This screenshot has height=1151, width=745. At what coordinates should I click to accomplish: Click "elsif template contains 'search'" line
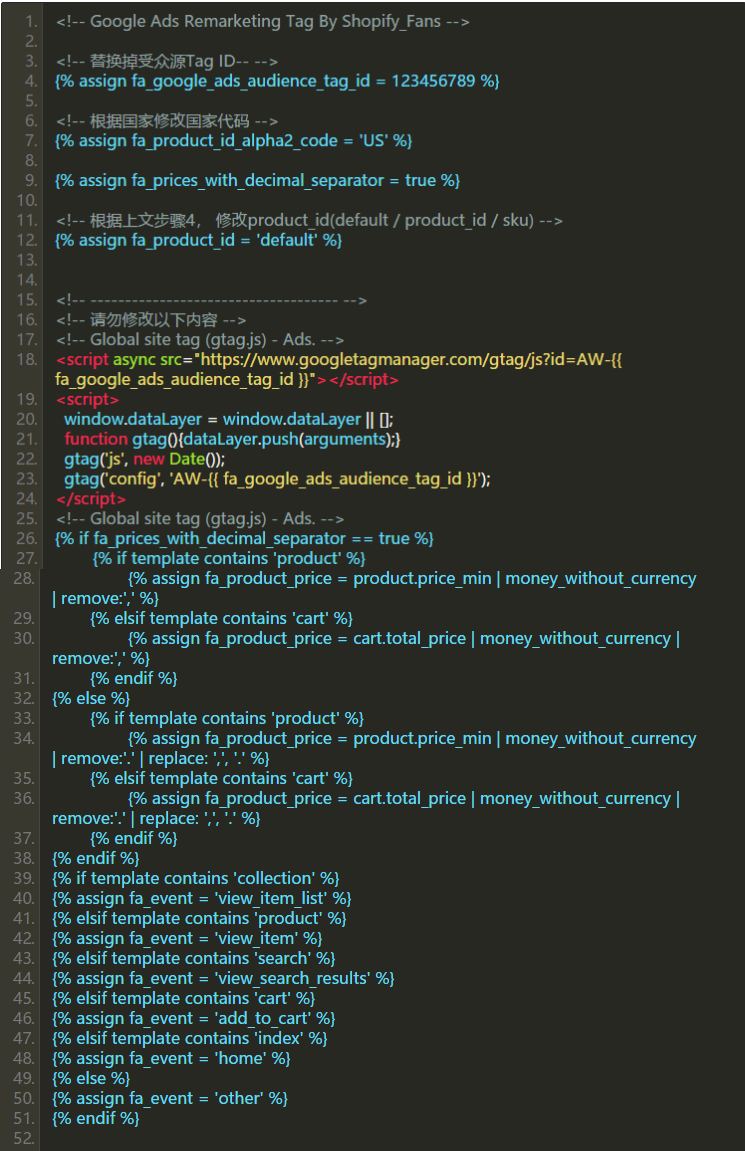click(194, 959)
